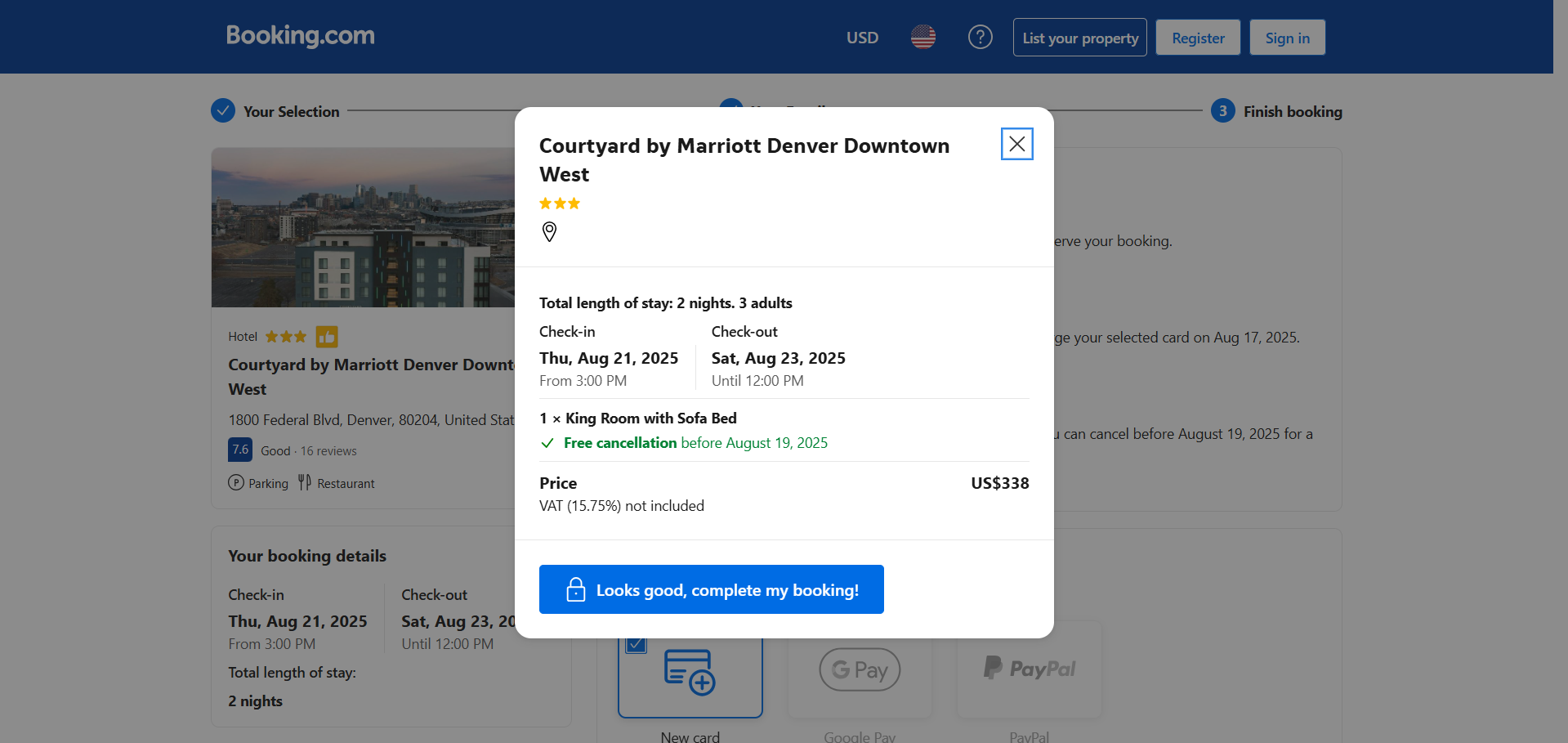Click Your Selection step checkmark icon
The height and width of the screenshot is (743, 1568).
[x=223, y=110]
